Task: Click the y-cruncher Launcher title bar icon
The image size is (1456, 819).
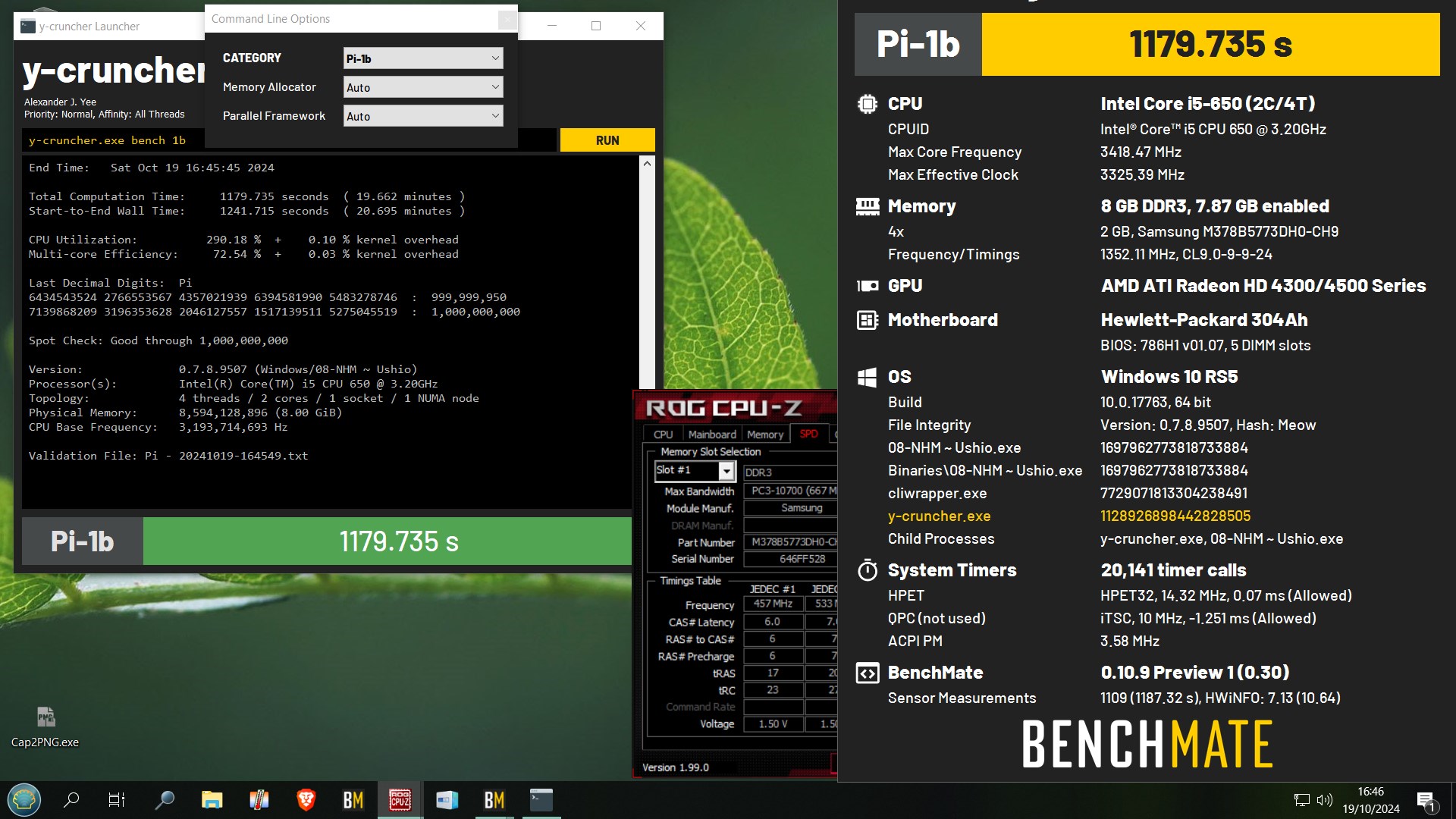Action: tap(28, 26)
